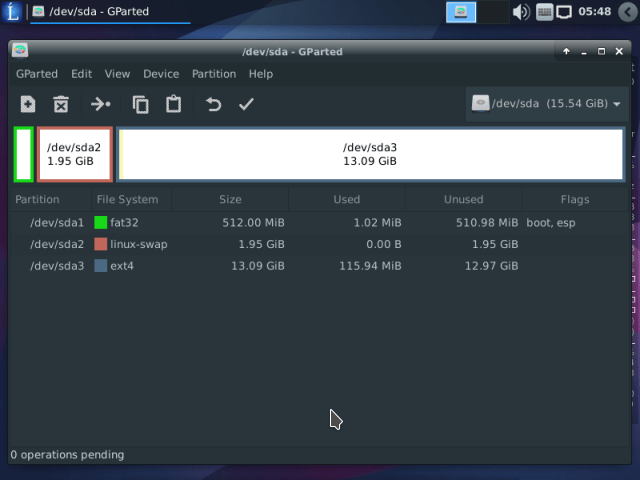Select the green sda1 block in disk map
The width and height of the screenshot is (640, 480).
click(x=24, y=154)
